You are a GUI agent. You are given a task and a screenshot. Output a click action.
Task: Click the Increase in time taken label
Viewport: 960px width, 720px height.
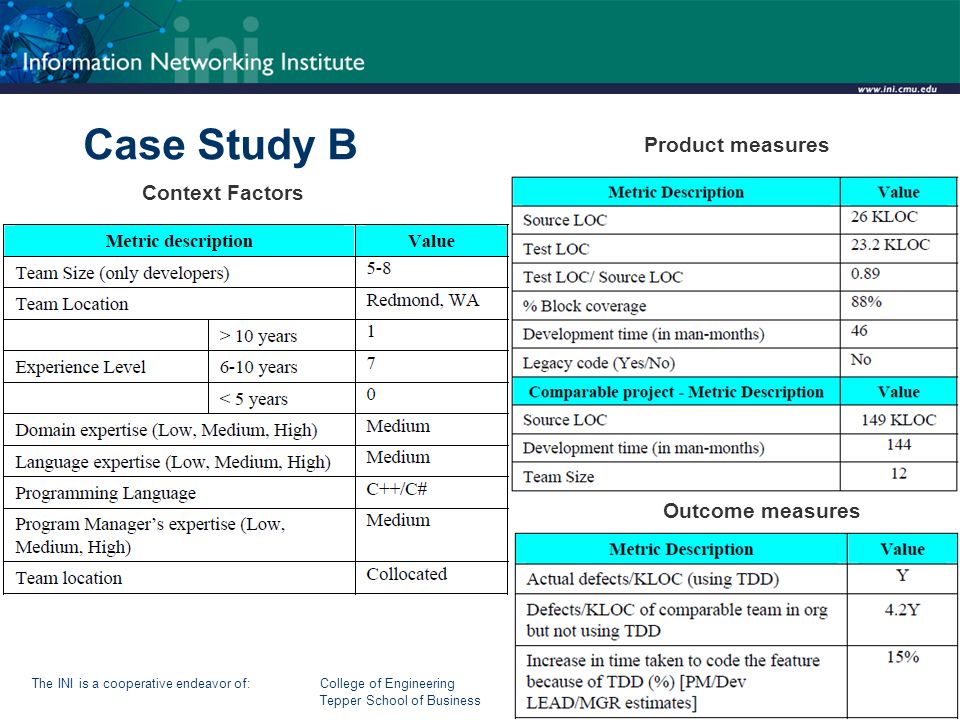673,681
